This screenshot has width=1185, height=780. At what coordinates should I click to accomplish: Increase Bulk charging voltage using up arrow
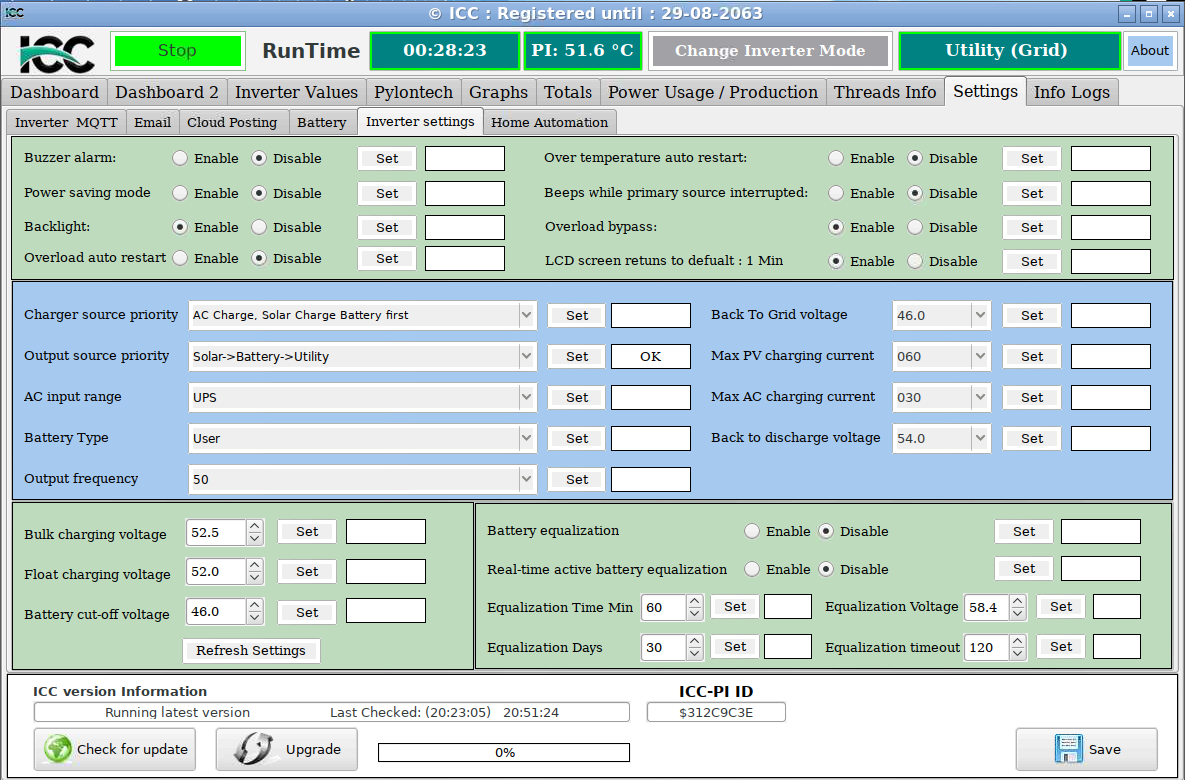(x=254, y=525)
